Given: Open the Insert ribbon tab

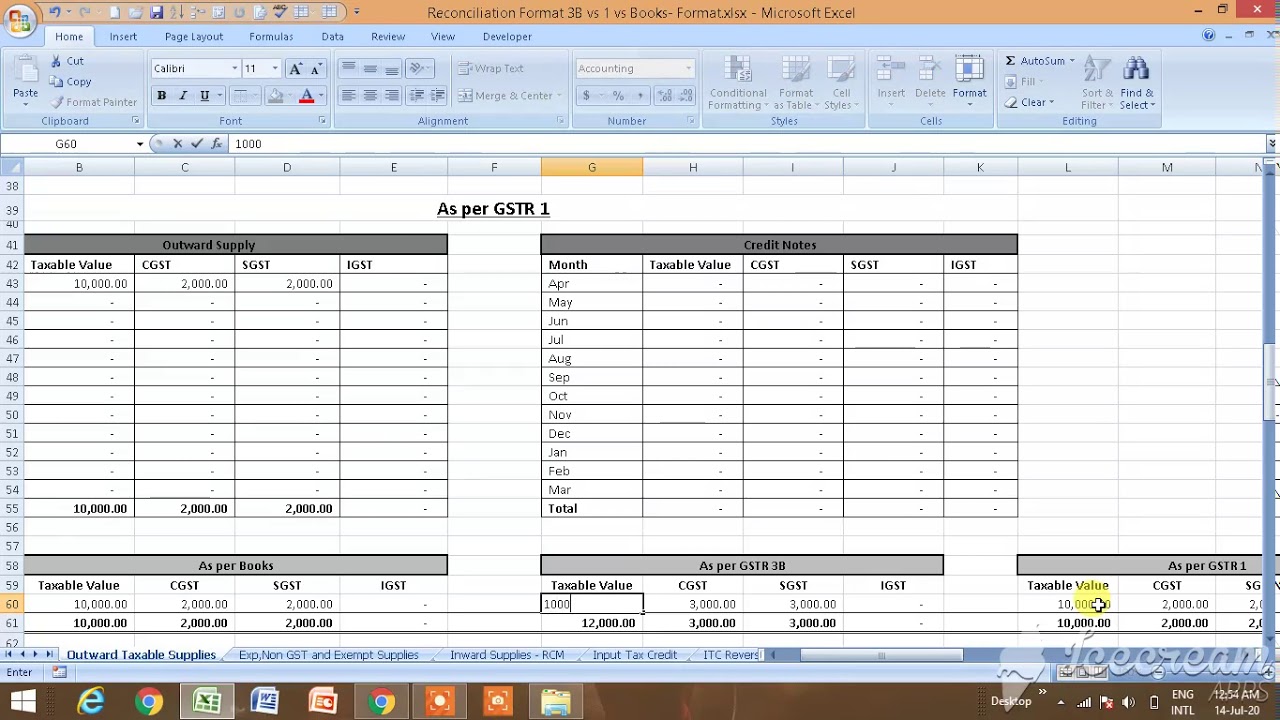Looking at the screenshot, I should tap(123, 36).
